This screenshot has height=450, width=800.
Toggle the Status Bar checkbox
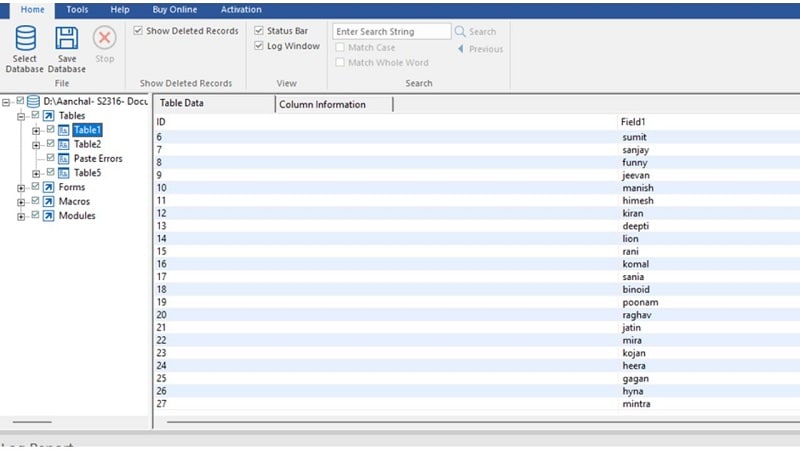(x=259, y=31)
